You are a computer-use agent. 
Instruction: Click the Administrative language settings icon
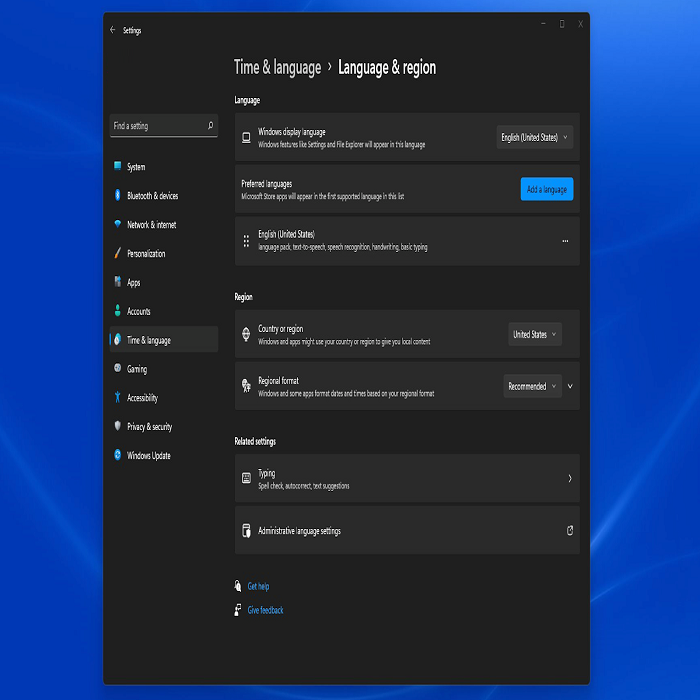pos(246,530)
